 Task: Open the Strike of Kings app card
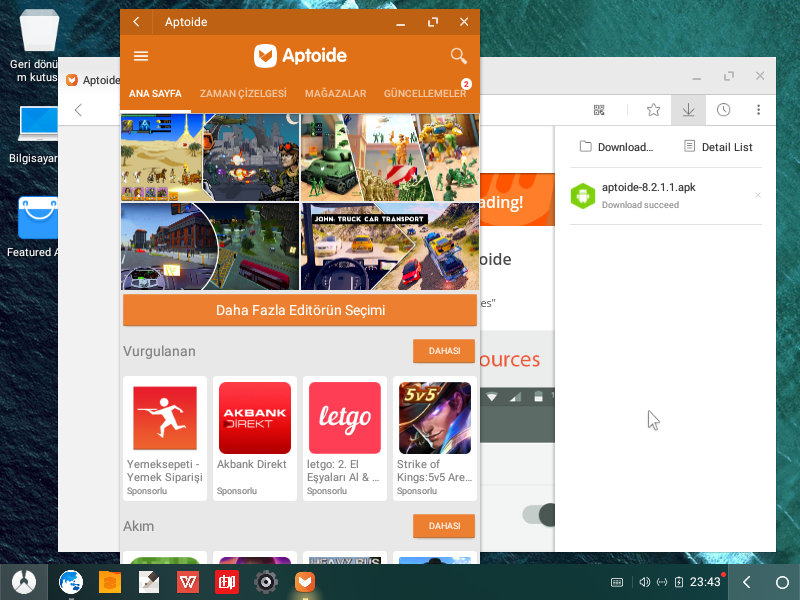(435, 438)
